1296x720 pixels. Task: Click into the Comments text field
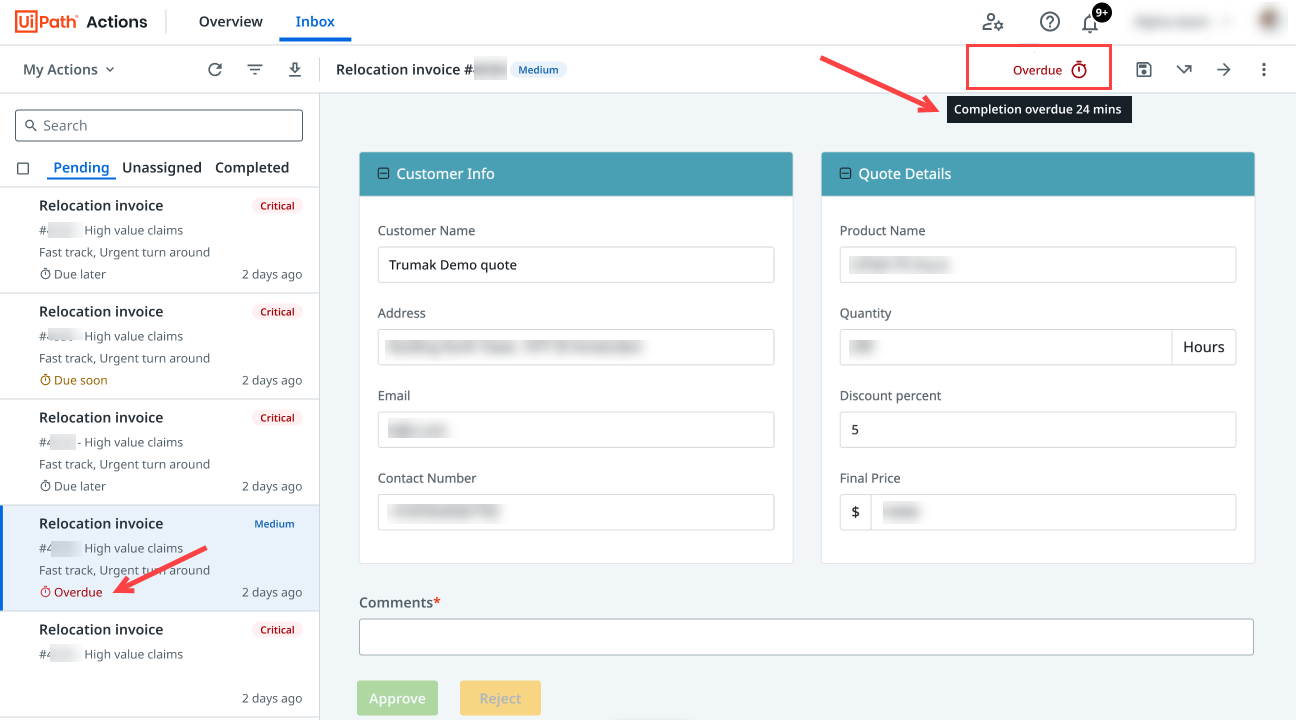coord(805,637)
